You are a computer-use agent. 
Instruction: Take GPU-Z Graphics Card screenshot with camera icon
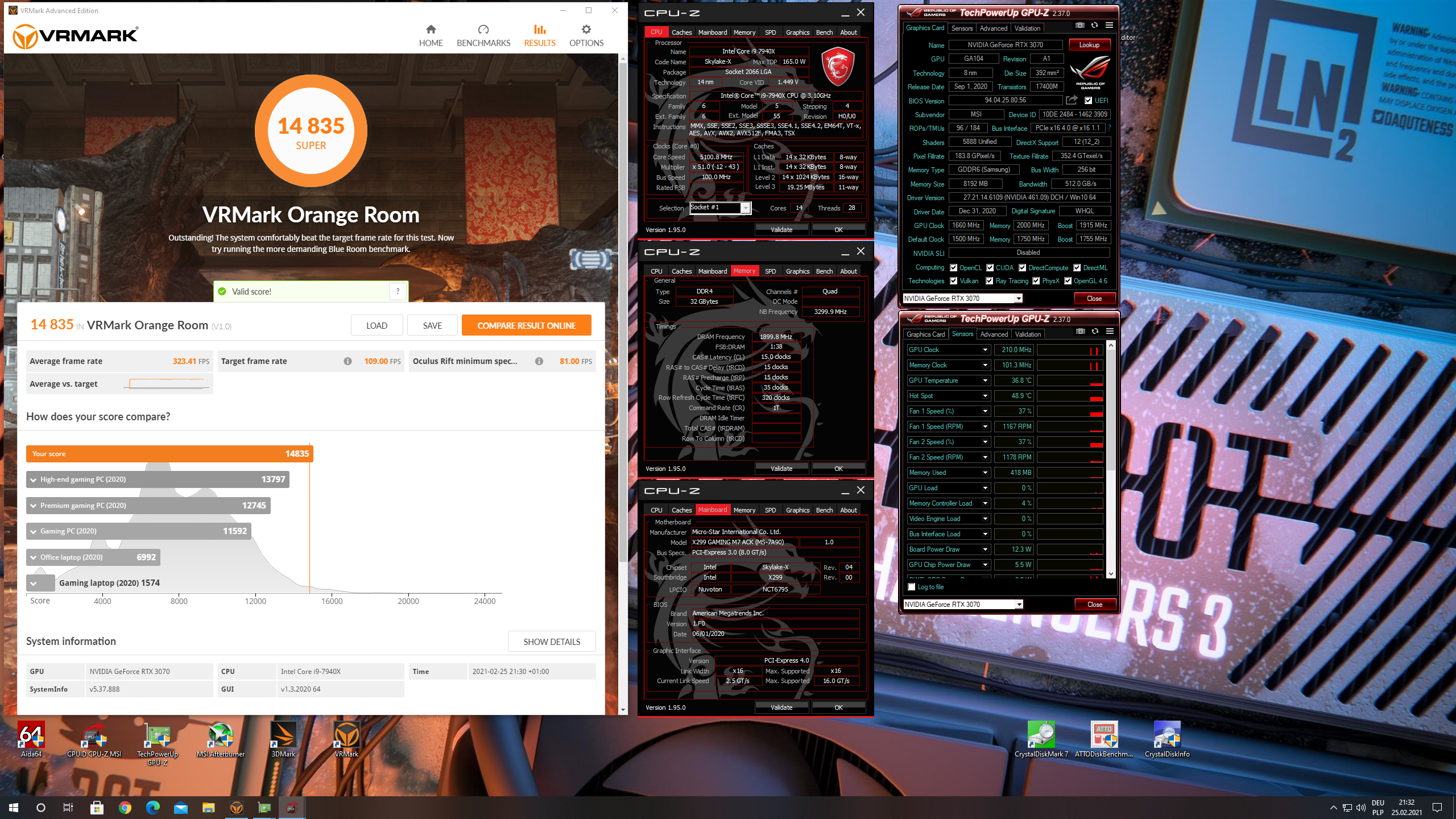point(1079,26)
